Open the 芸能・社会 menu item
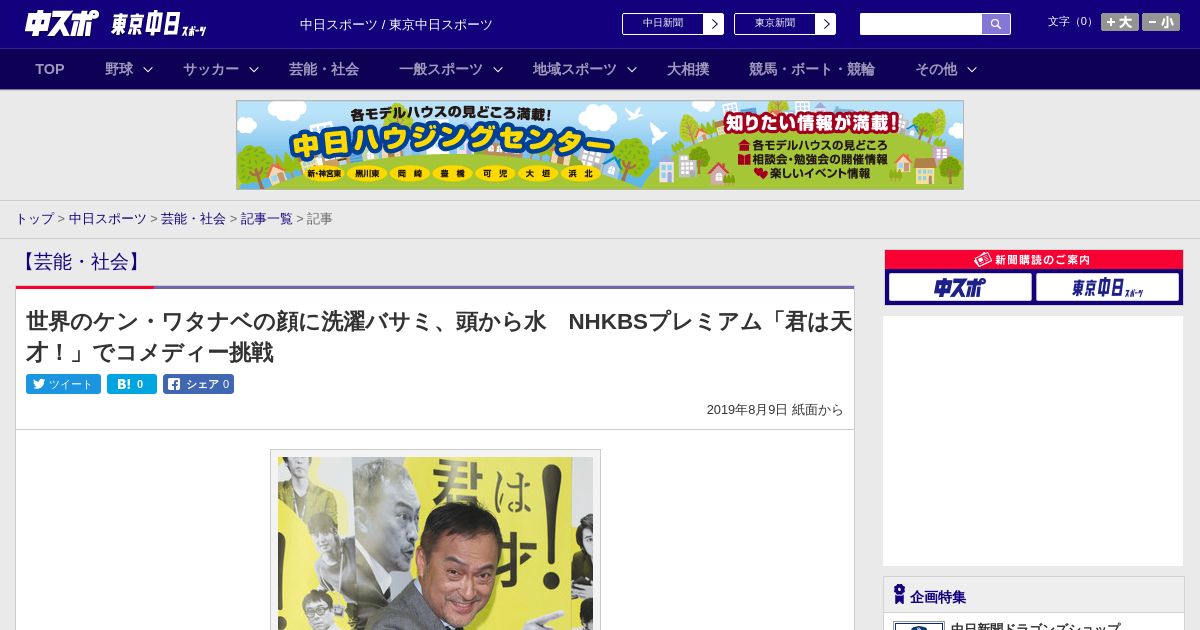 [x=324, y=69]
